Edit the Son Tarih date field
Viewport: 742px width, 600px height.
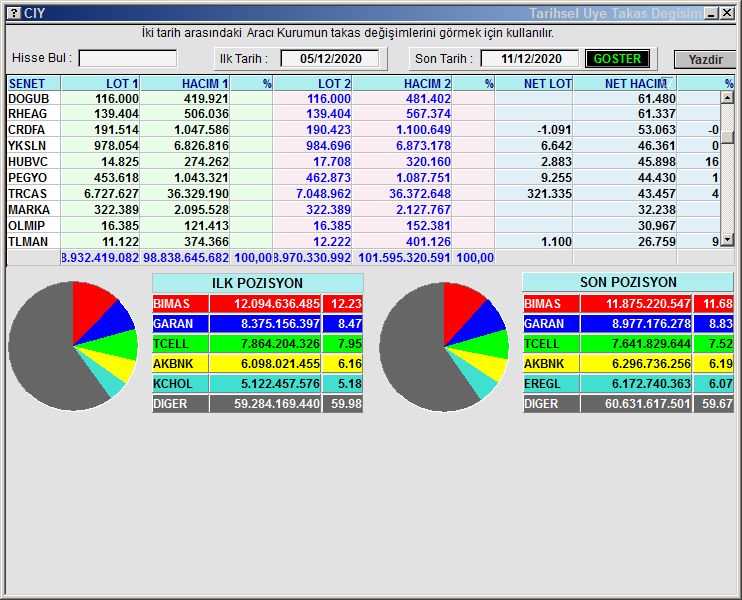coord(530,59)
